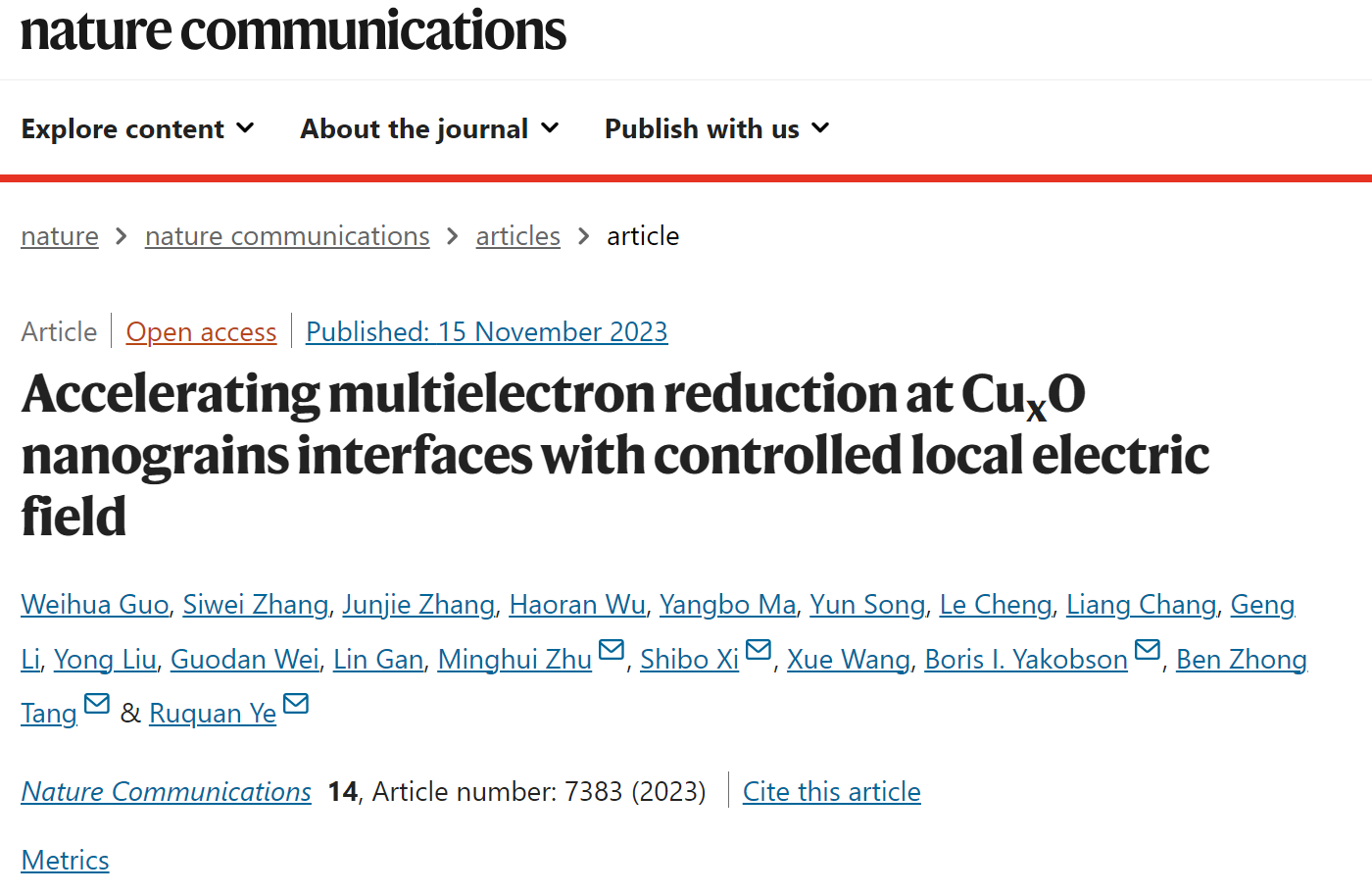
Task: Click the Open access link
Action: click(x=201, y=332)
